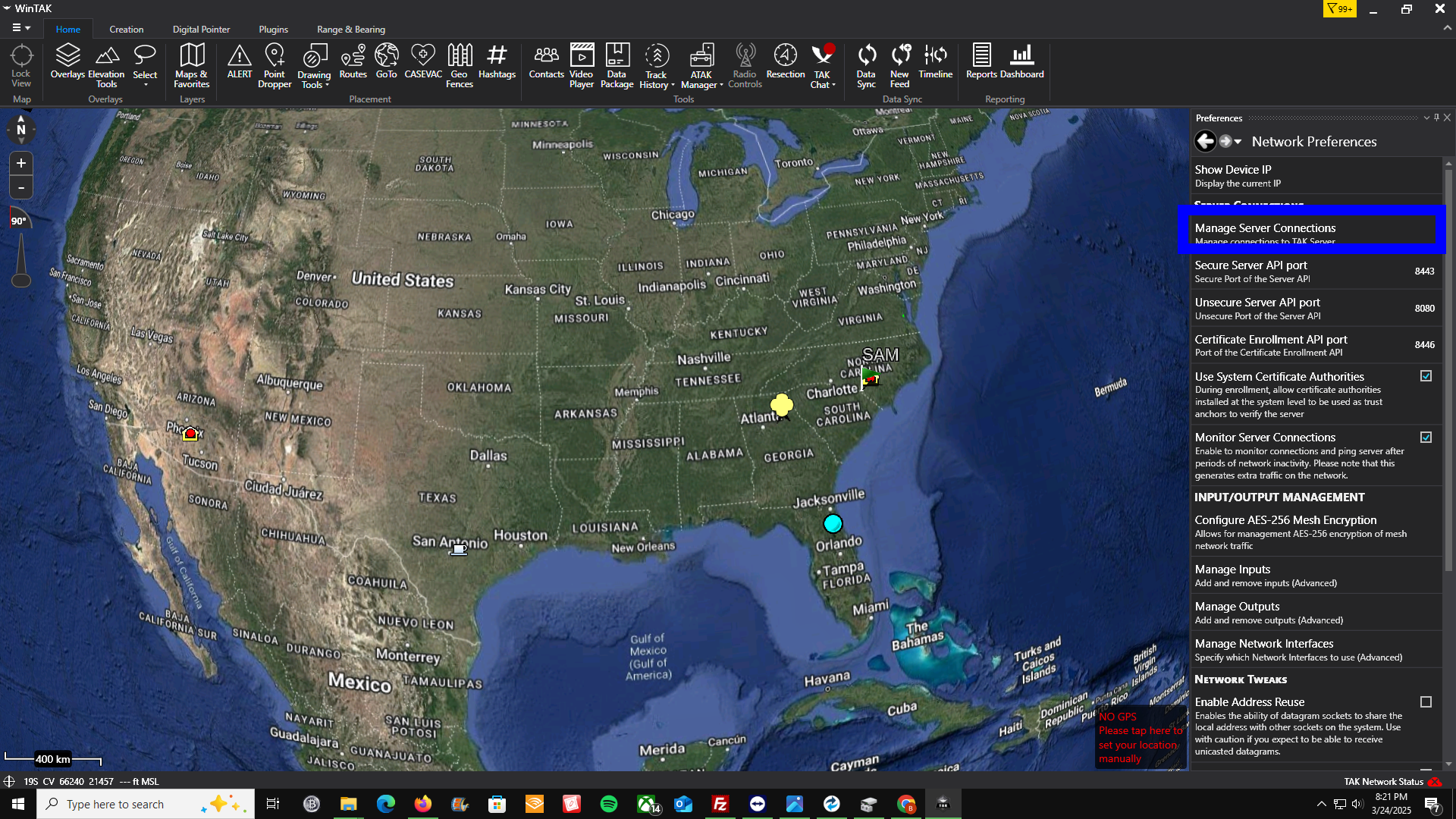This screenshot has width=1456, height=819.
Task: Open New Feed tool
Action: [x=899, y=66]
